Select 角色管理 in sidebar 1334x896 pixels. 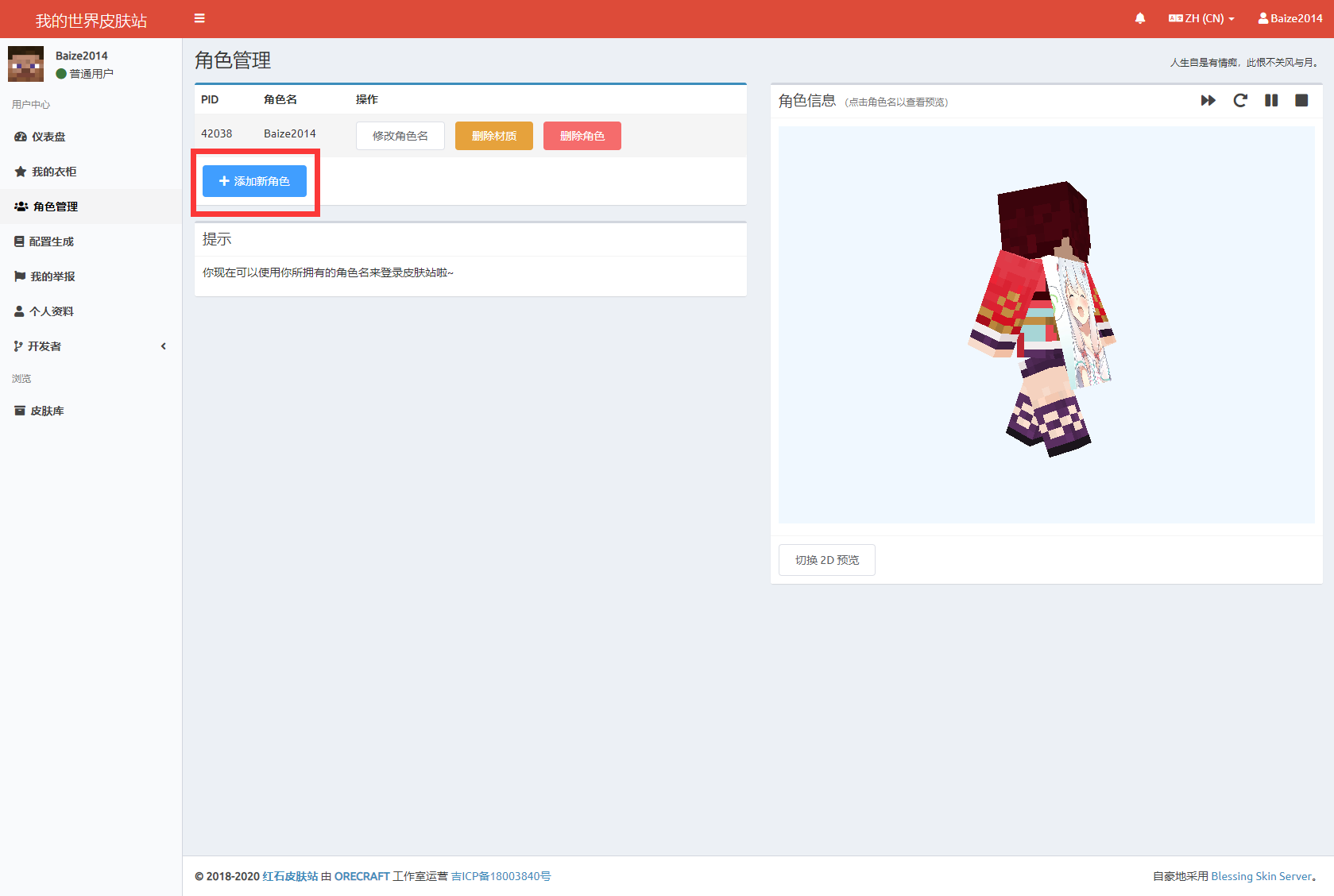91,207
